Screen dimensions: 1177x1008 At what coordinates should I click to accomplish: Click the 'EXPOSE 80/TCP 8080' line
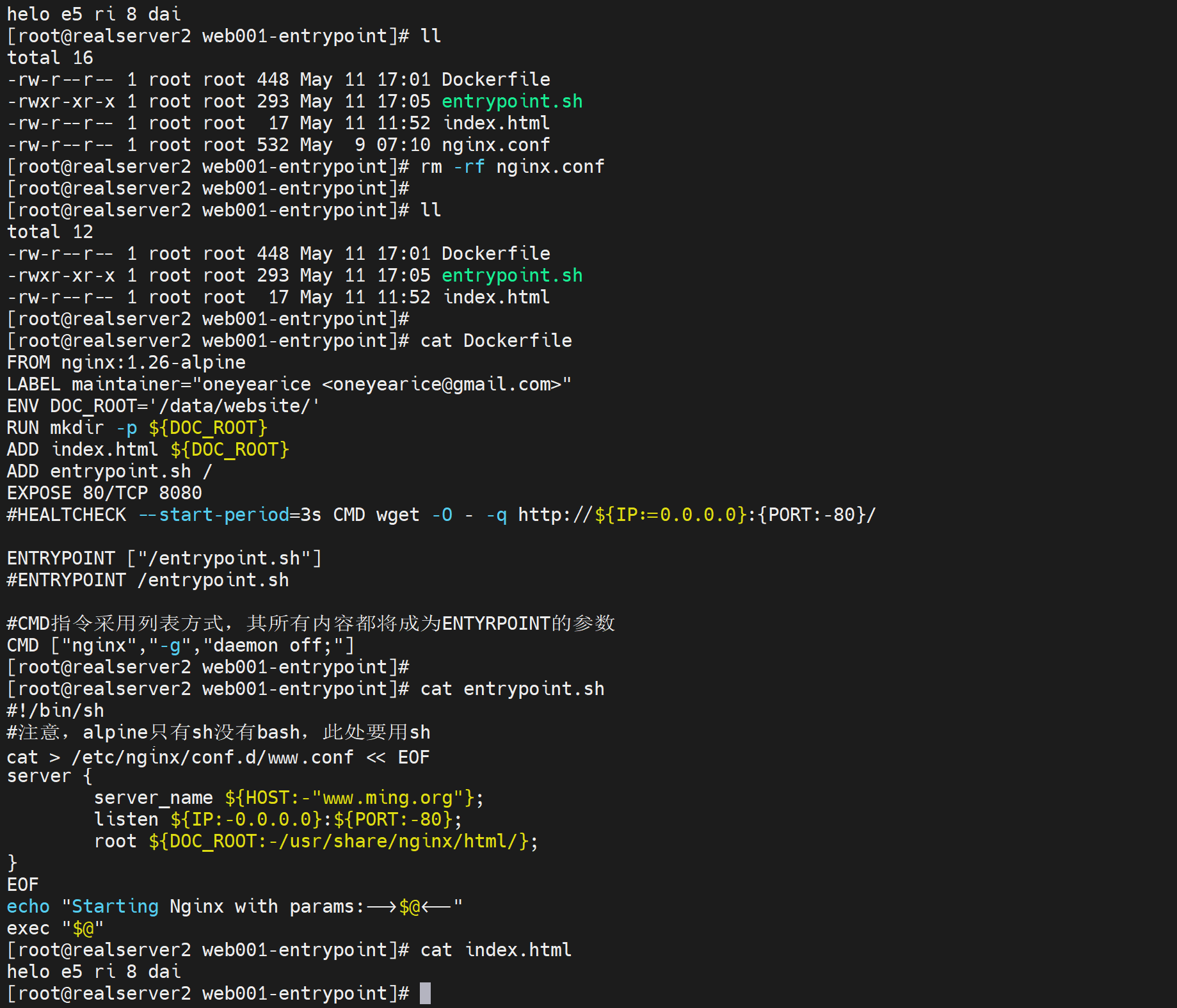(x=104, y=493)
